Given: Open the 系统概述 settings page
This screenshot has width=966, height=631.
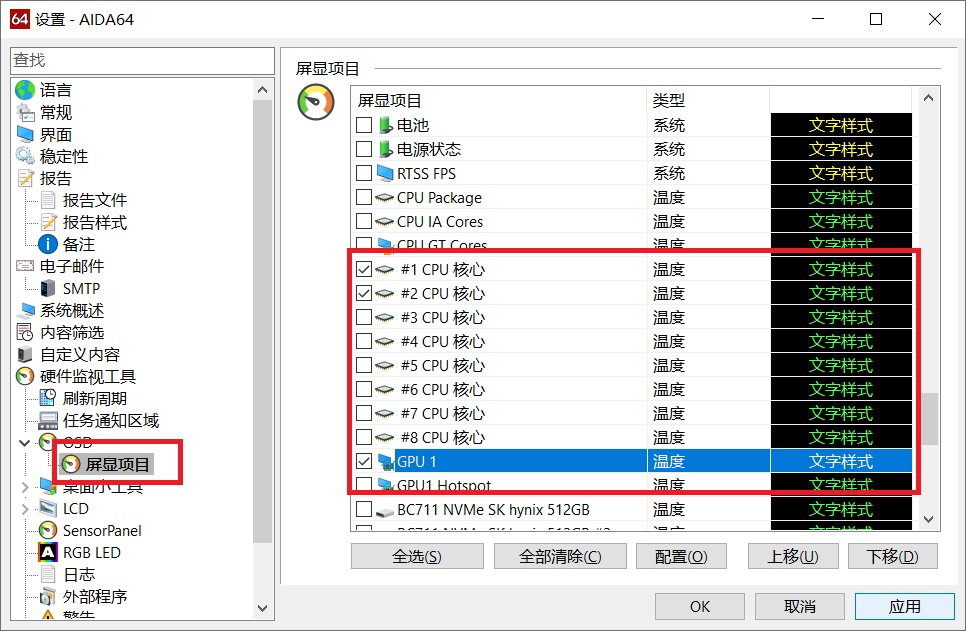Looking at the screenshot, I should coord(72,310).
